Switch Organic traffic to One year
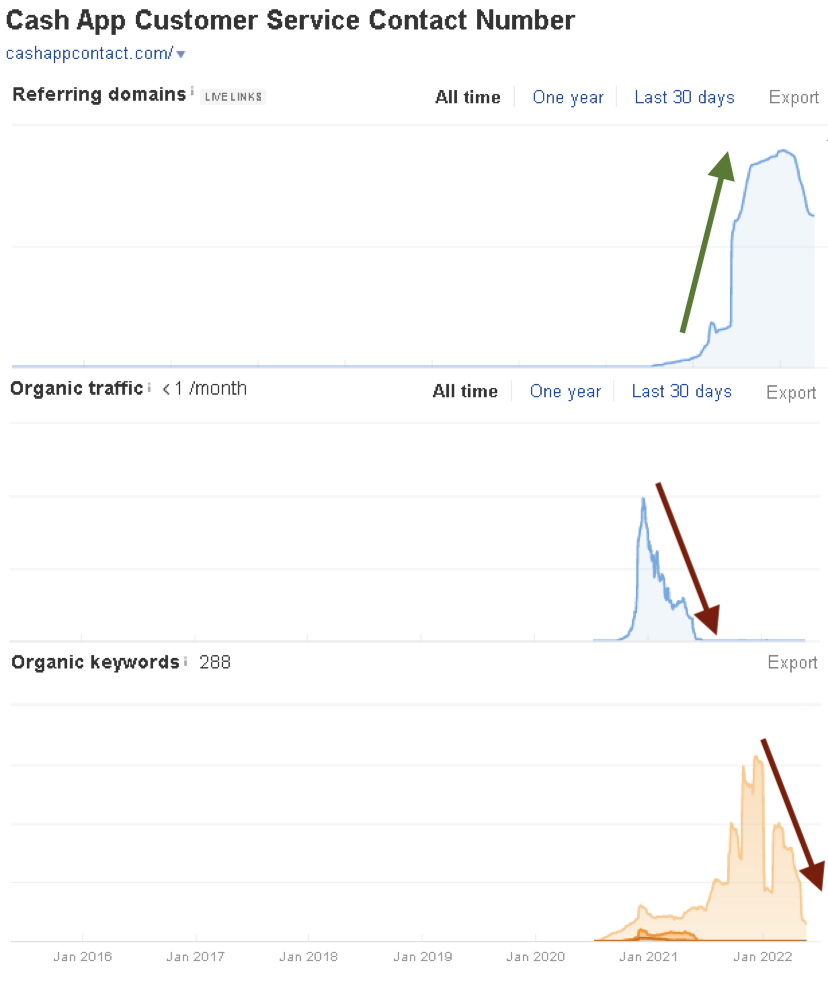Image resolution: width=828 pixels, height=988 pixels. pos(565,391)
